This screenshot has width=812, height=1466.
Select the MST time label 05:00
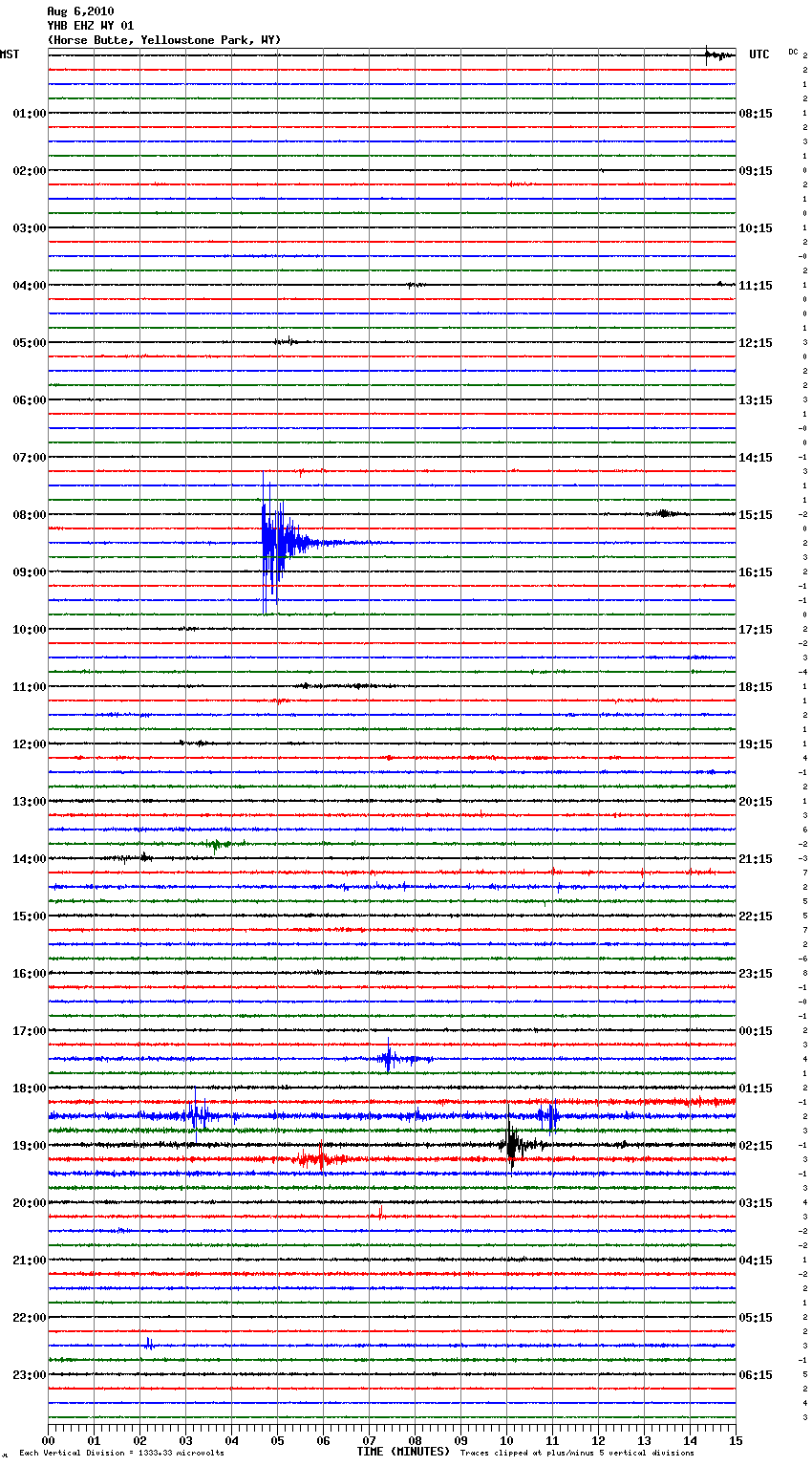pos(29,343)
